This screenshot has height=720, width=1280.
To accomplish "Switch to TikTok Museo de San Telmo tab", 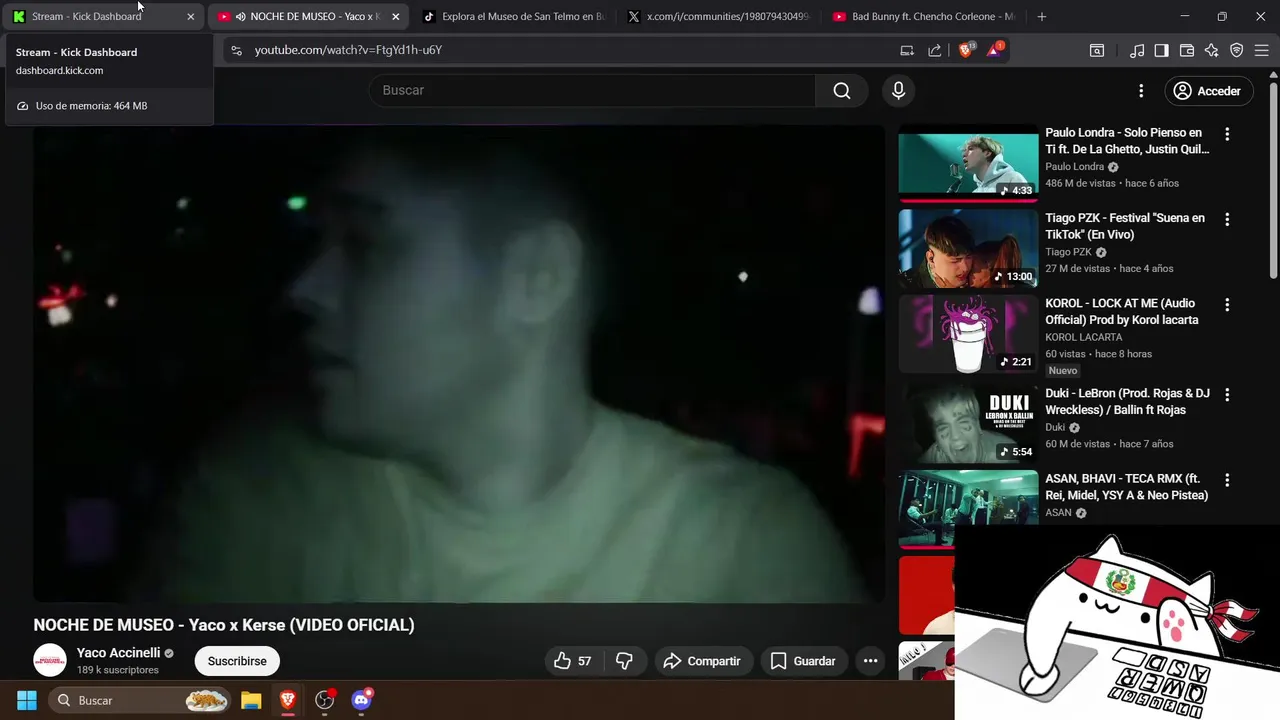I will pyautogui.click(x=512, y=17).
